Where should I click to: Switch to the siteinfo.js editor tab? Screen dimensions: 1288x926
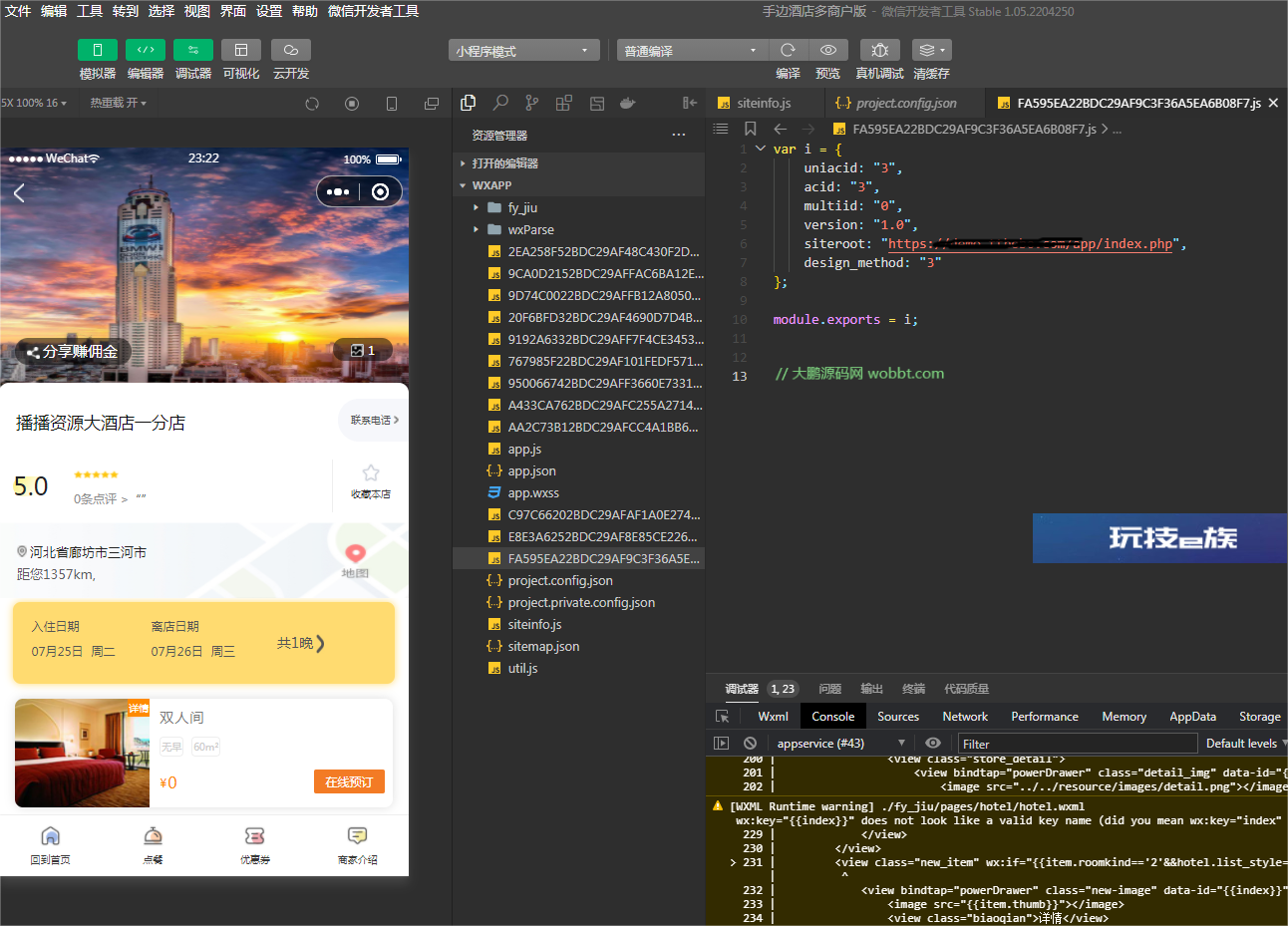(765, 103)
